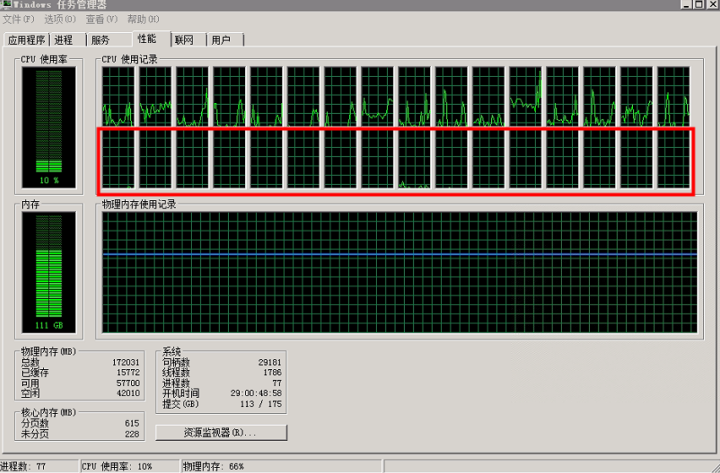Click the 已缓存 label
This screenshot has width=720, height=473.
pos(35,372)
